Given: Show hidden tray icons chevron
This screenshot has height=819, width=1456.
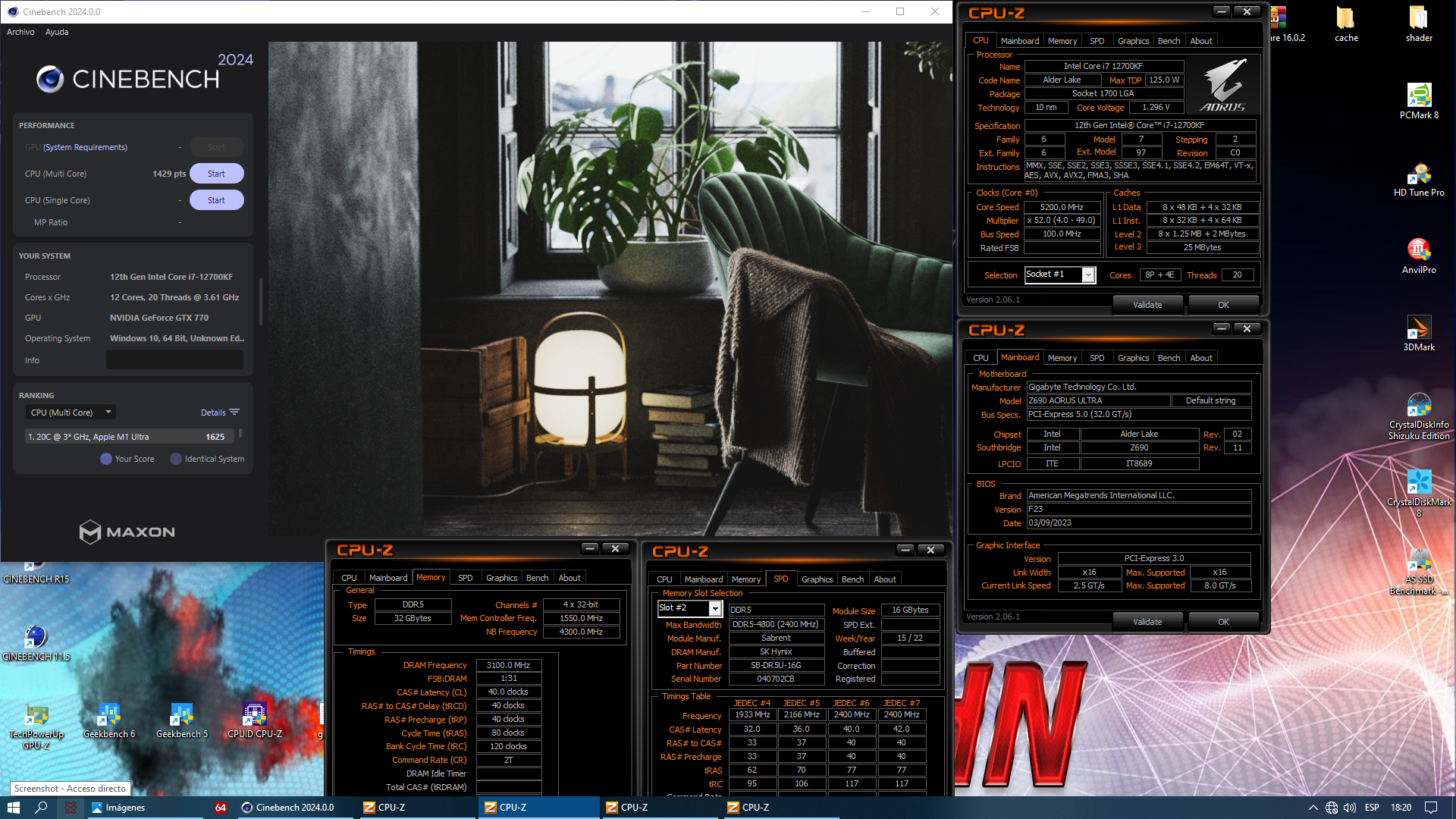Looking at the screenshot, I should pyautogui.click(x=1313, y=808).
